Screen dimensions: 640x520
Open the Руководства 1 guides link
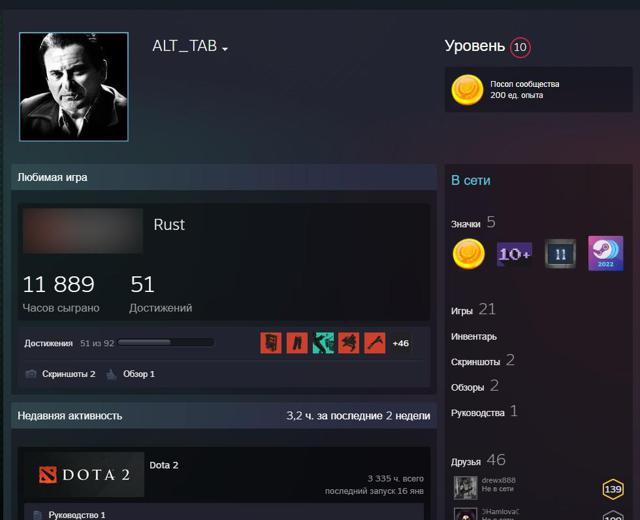point(484,412)
